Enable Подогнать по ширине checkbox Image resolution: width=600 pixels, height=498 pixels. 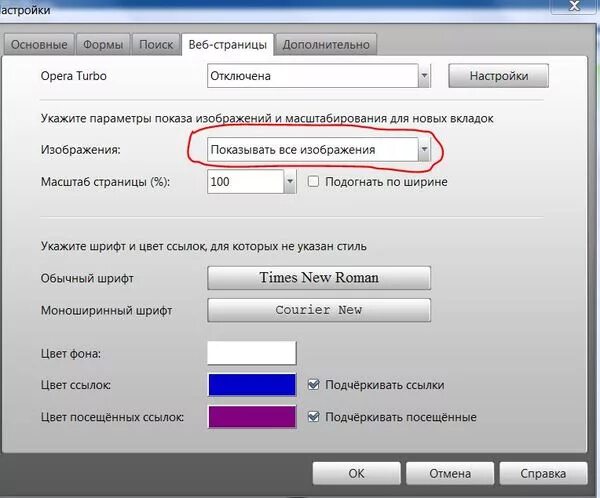313,181
